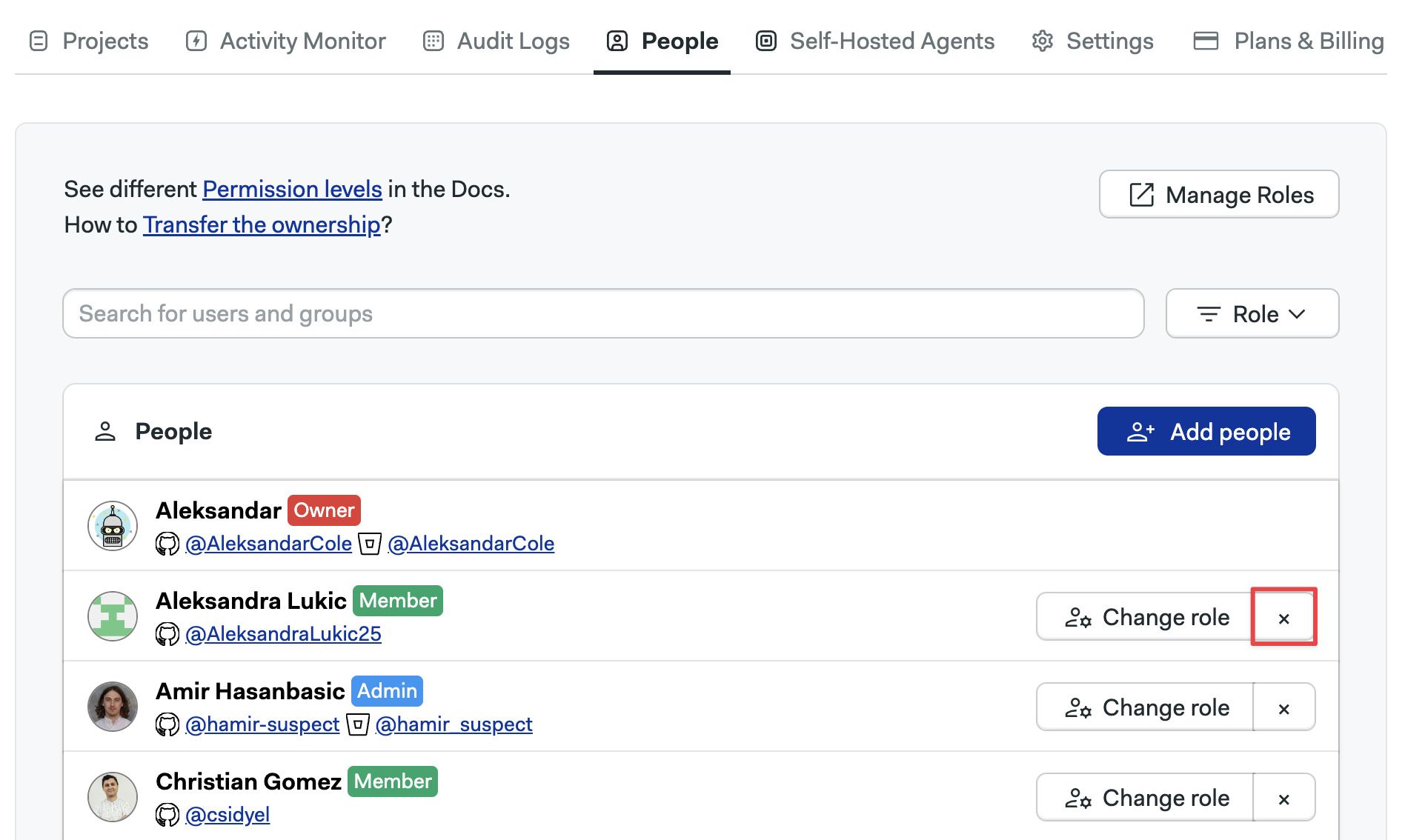The image size is (1405, 840).
Task: Click GitHub icon beside @csidyel
Action: pyautogui.click(x=167, y=815)
